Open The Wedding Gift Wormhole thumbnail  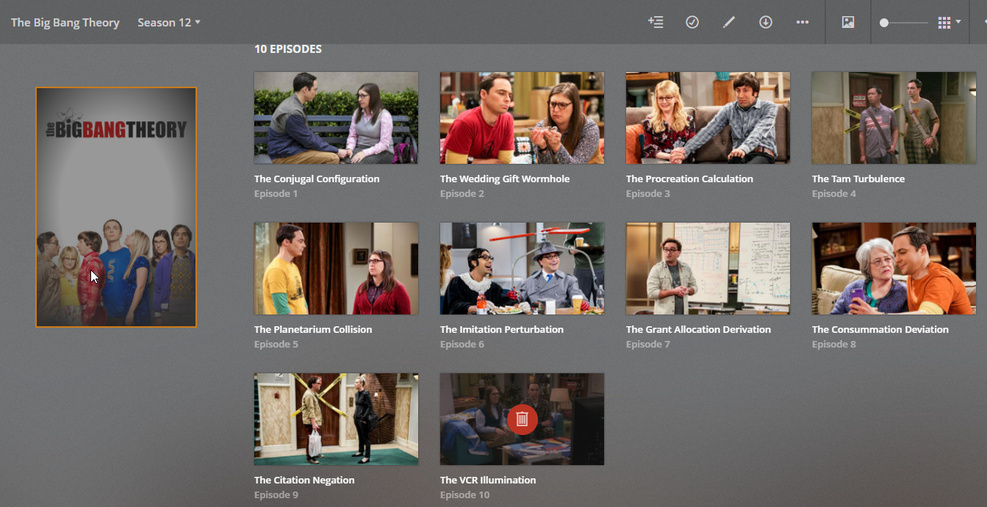pyautogui.click(x=522, y=118)
